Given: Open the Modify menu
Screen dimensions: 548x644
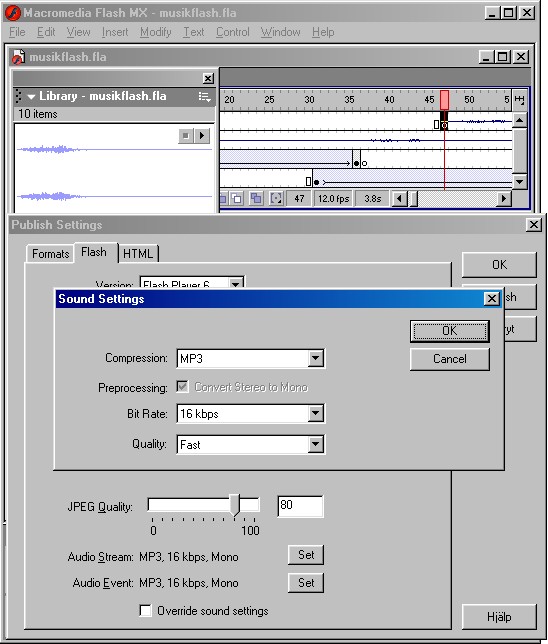Looking at the screenshot, I should (155, 32).
